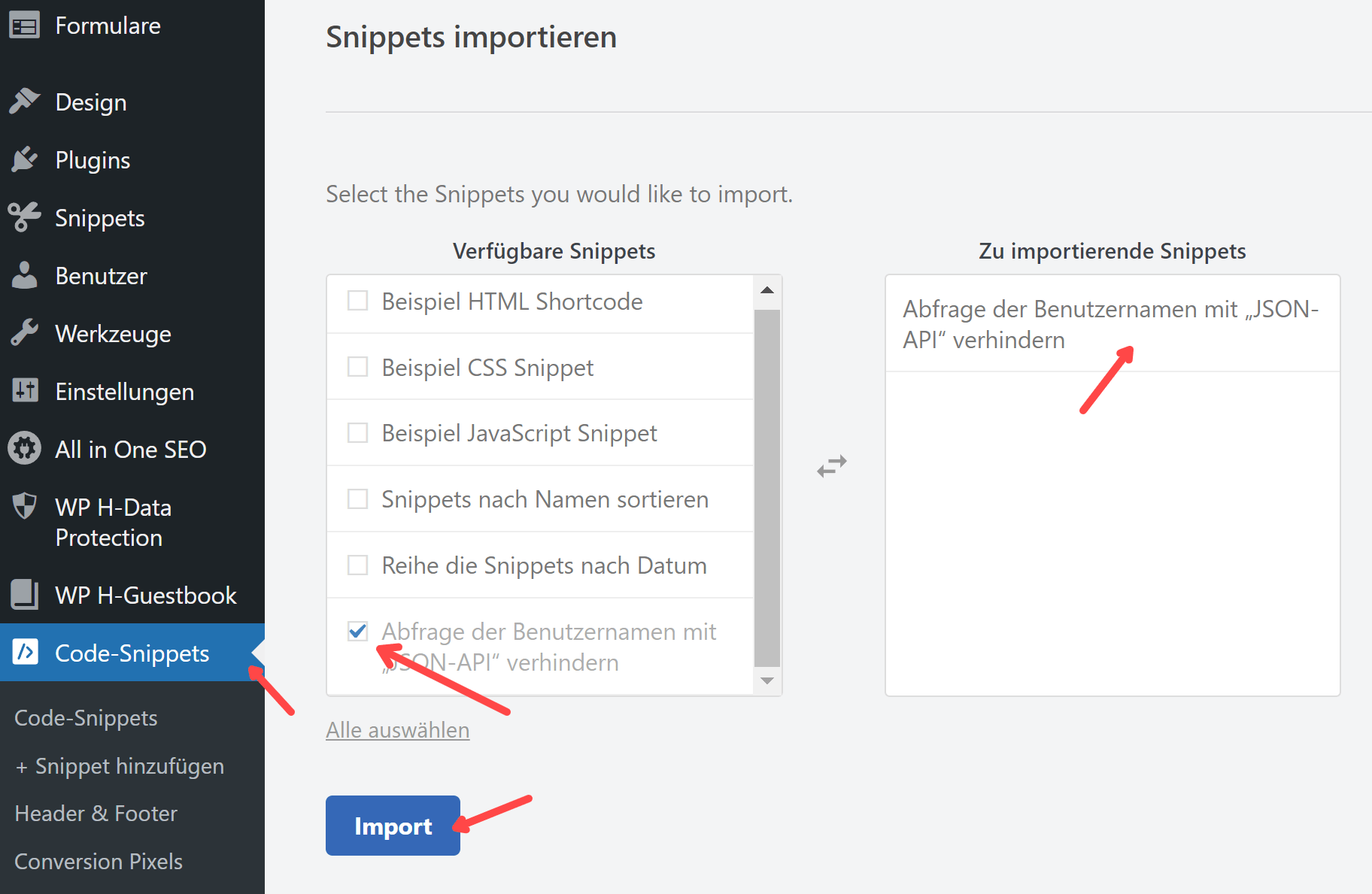Enable the Snippets nach Namen sortieren checkbox
The image size is (1372, 894).
click(x=358, y=499)
